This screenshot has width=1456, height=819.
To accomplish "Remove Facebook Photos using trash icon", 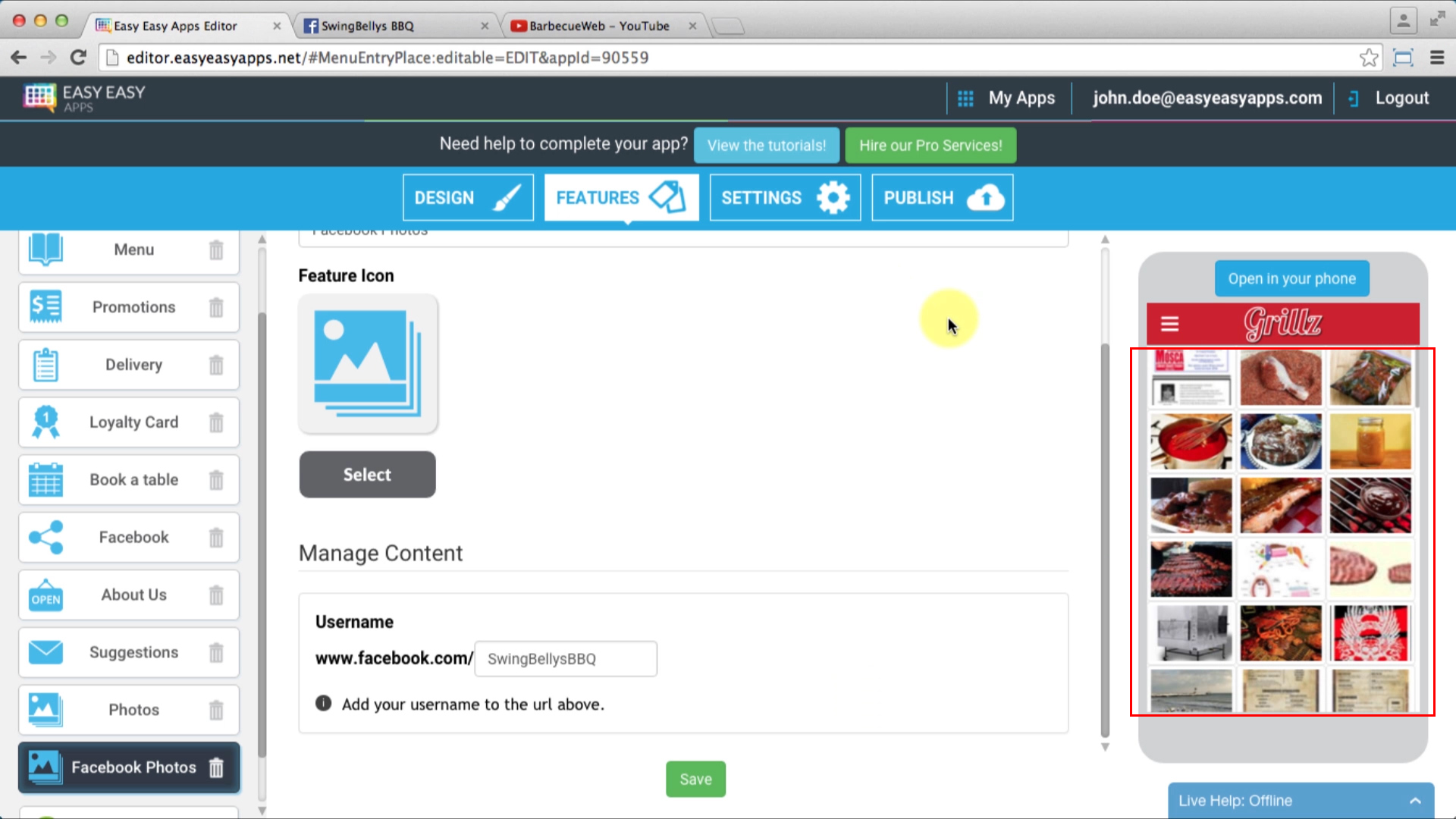I will click(x=216, y=767).
